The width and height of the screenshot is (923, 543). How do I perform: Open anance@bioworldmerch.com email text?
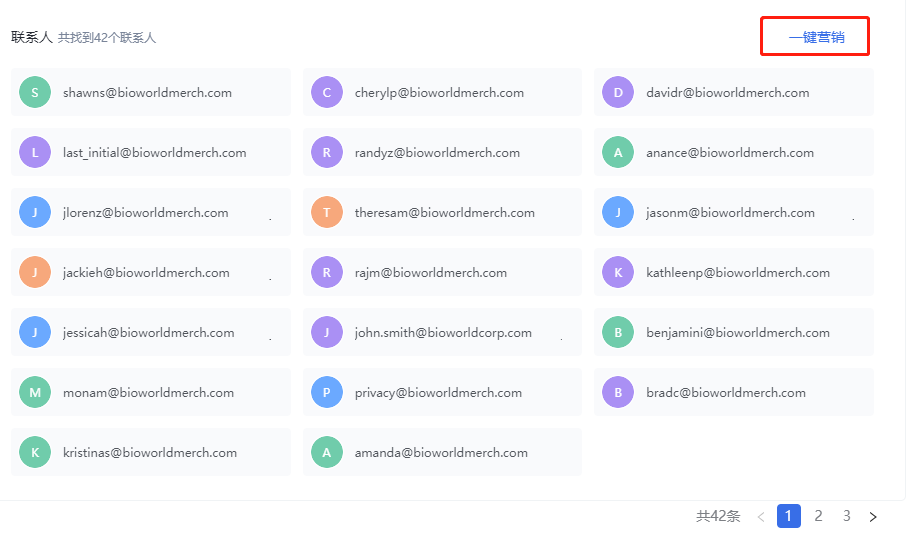click(x=730, y=153)
